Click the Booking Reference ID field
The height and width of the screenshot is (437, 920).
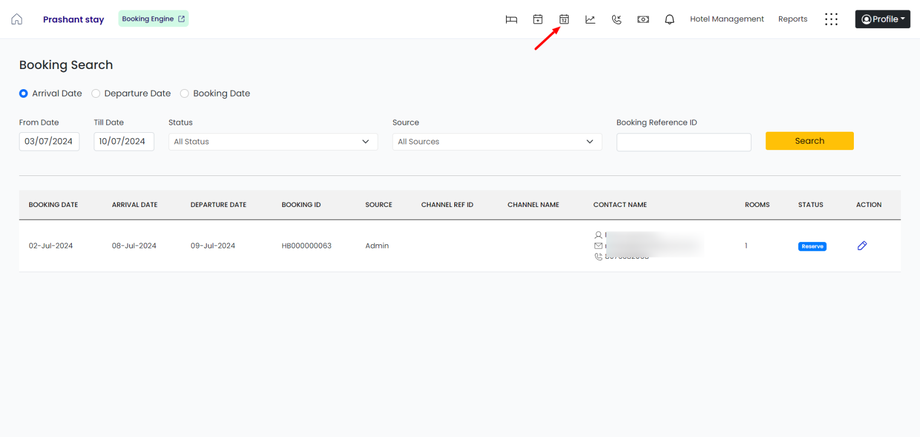coord(683,142)
